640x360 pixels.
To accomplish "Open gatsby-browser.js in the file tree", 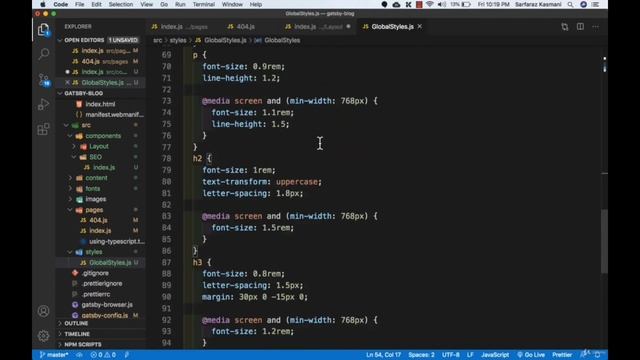I will (107, 304).
